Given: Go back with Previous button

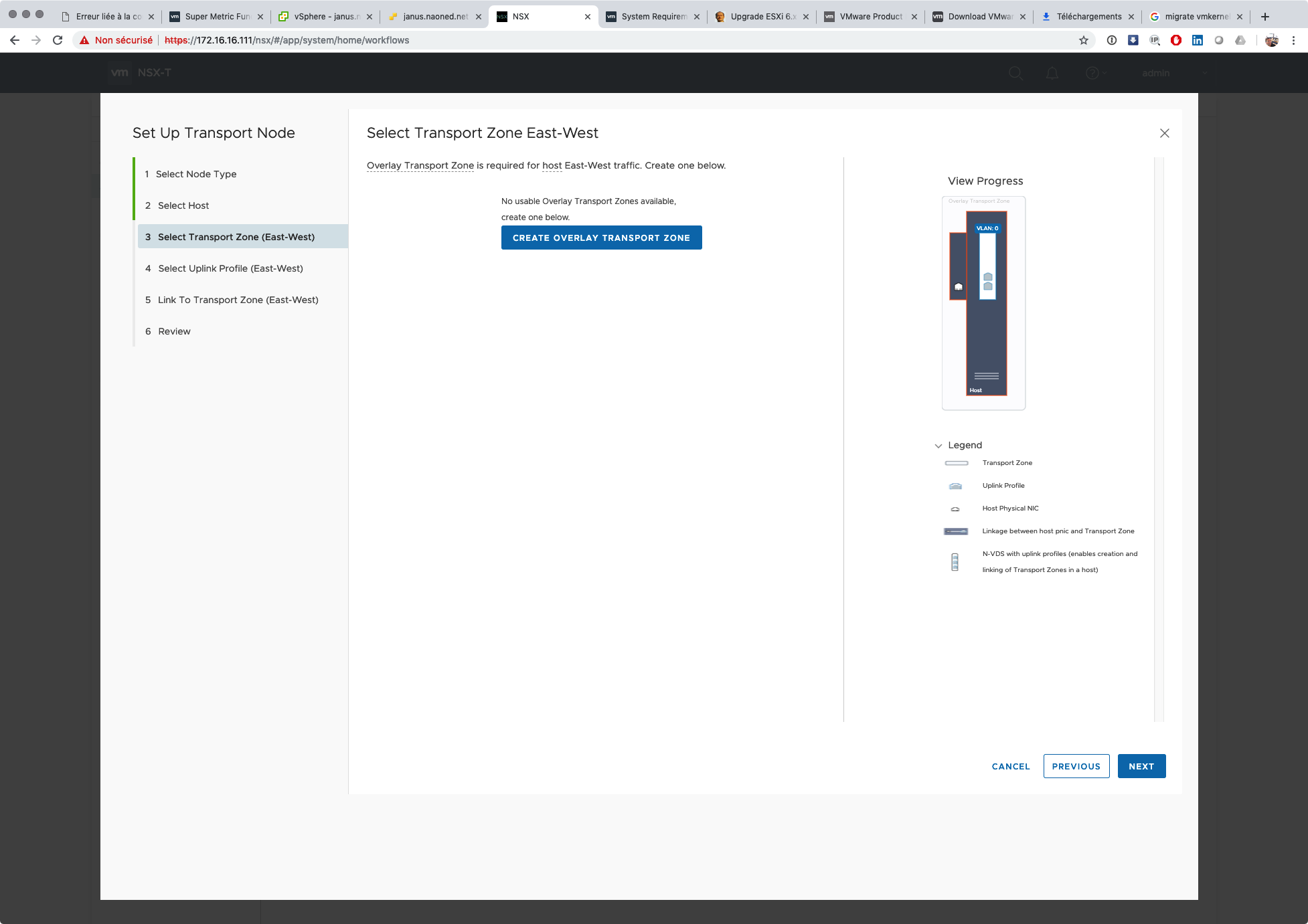Looking at the screenshot, I should point(1076,766).
